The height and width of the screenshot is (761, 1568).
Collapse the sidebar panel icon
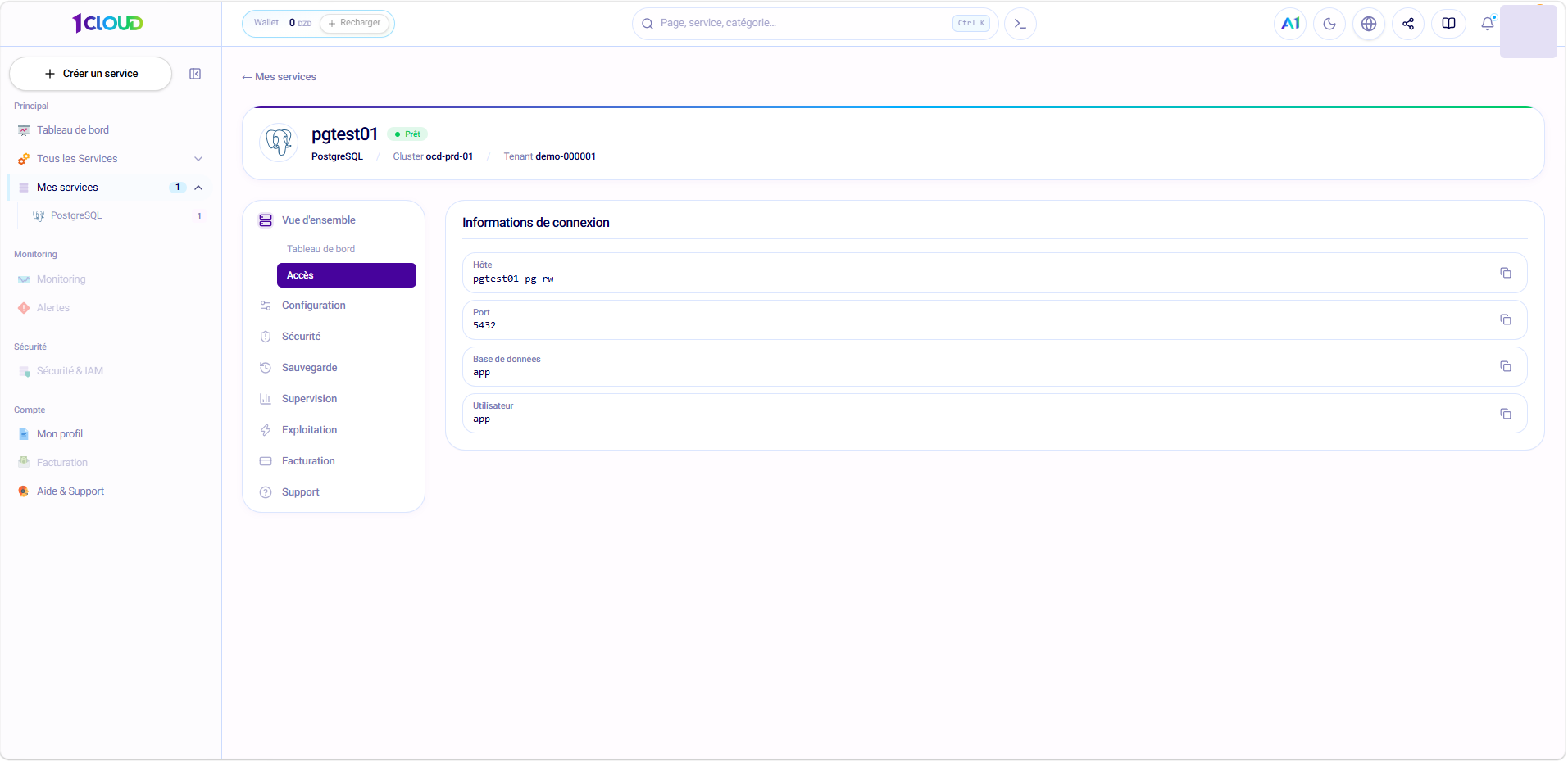(x=195, y=74)
